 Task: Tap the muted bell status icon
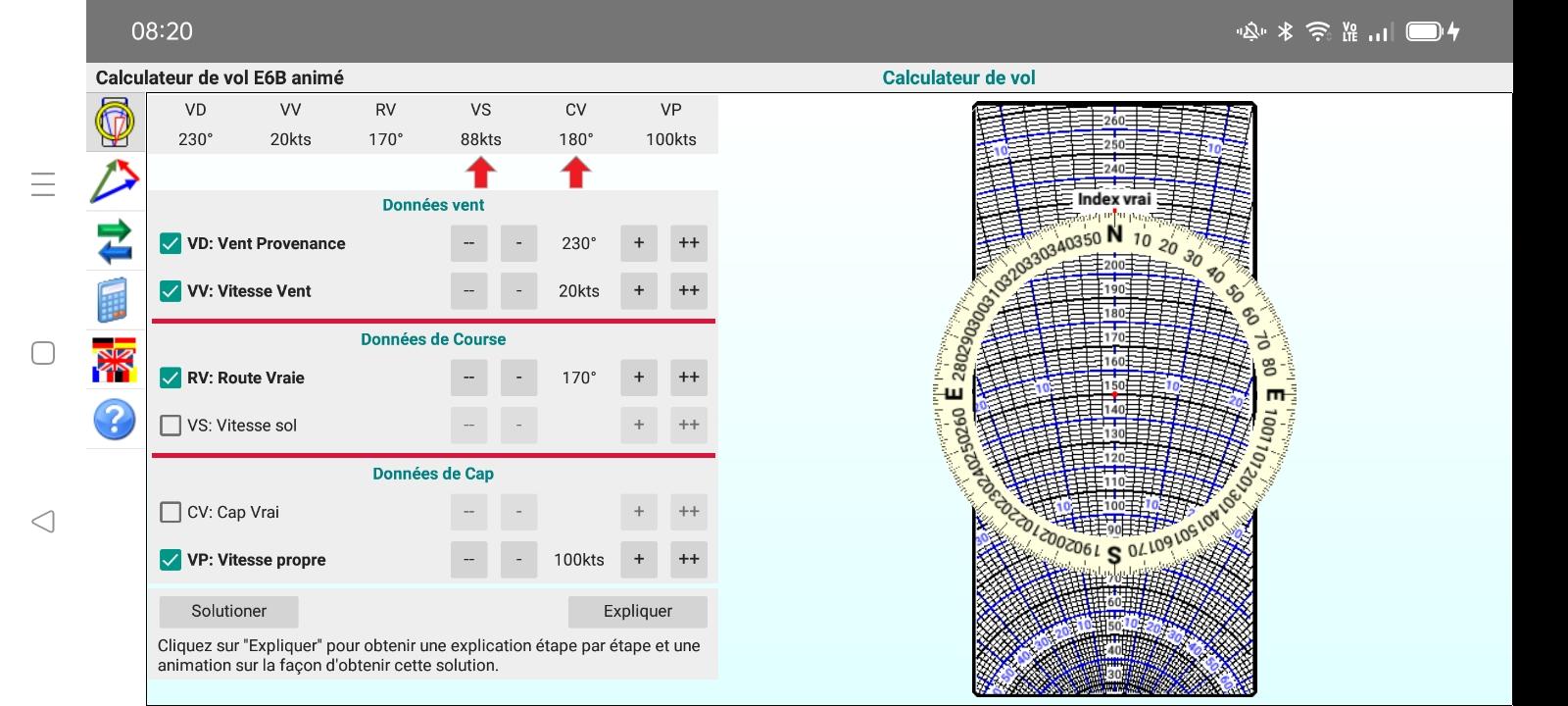click(1251, 31)
